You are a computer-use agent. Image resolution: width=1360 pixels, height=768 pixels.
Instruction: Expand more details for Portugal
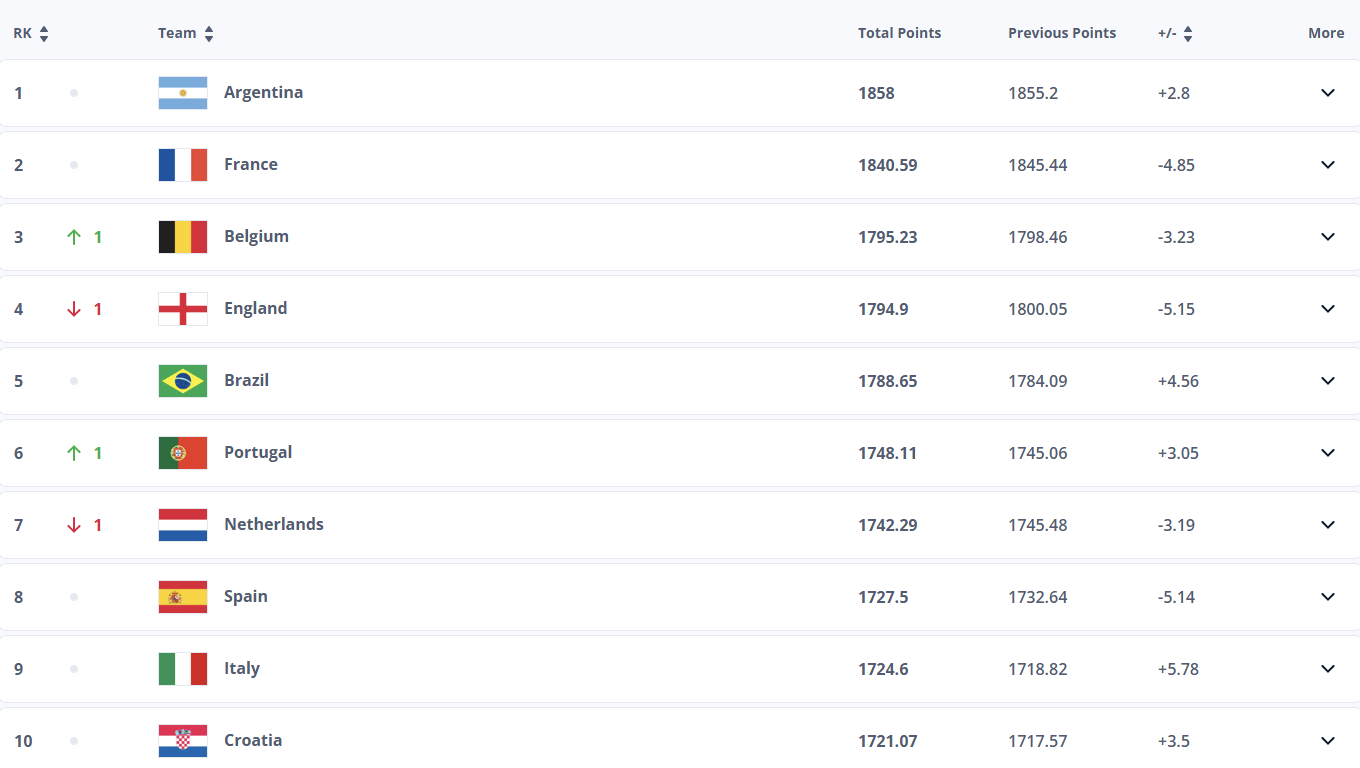coord(1328,453)
